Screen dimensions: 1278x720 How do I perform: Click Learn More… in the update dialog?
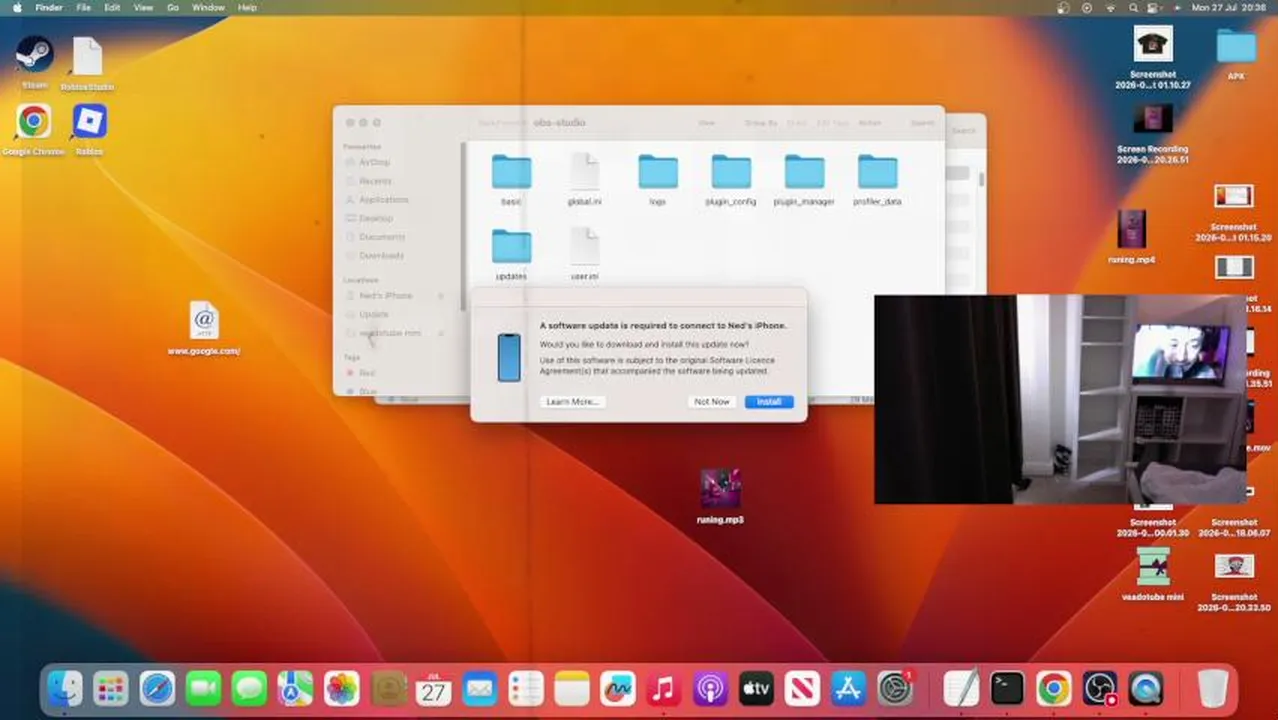(572, 401)
